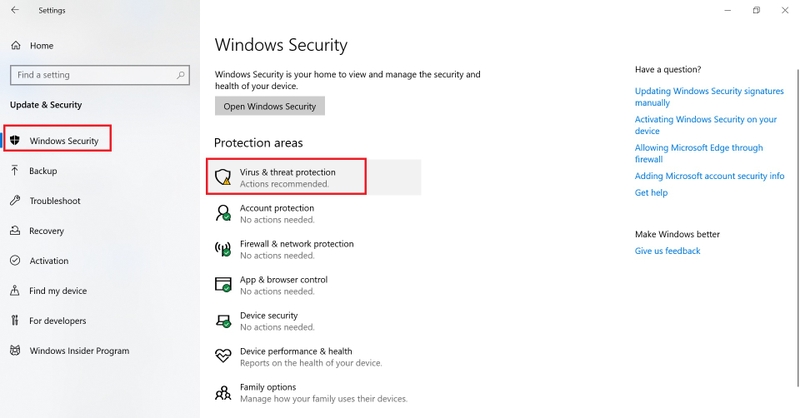
Task: Click the Open Windows Security button
Action: pyautogui.click(x=270, y=106)
